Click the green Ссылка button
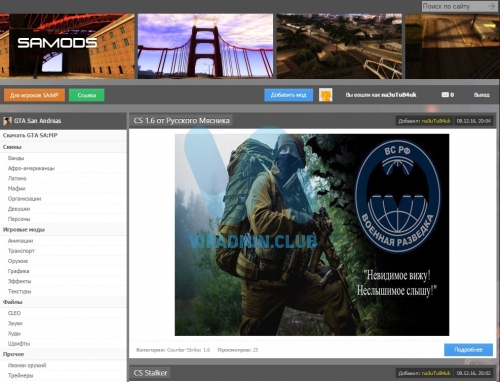The image size is (500, 382). tap(87, 95)
